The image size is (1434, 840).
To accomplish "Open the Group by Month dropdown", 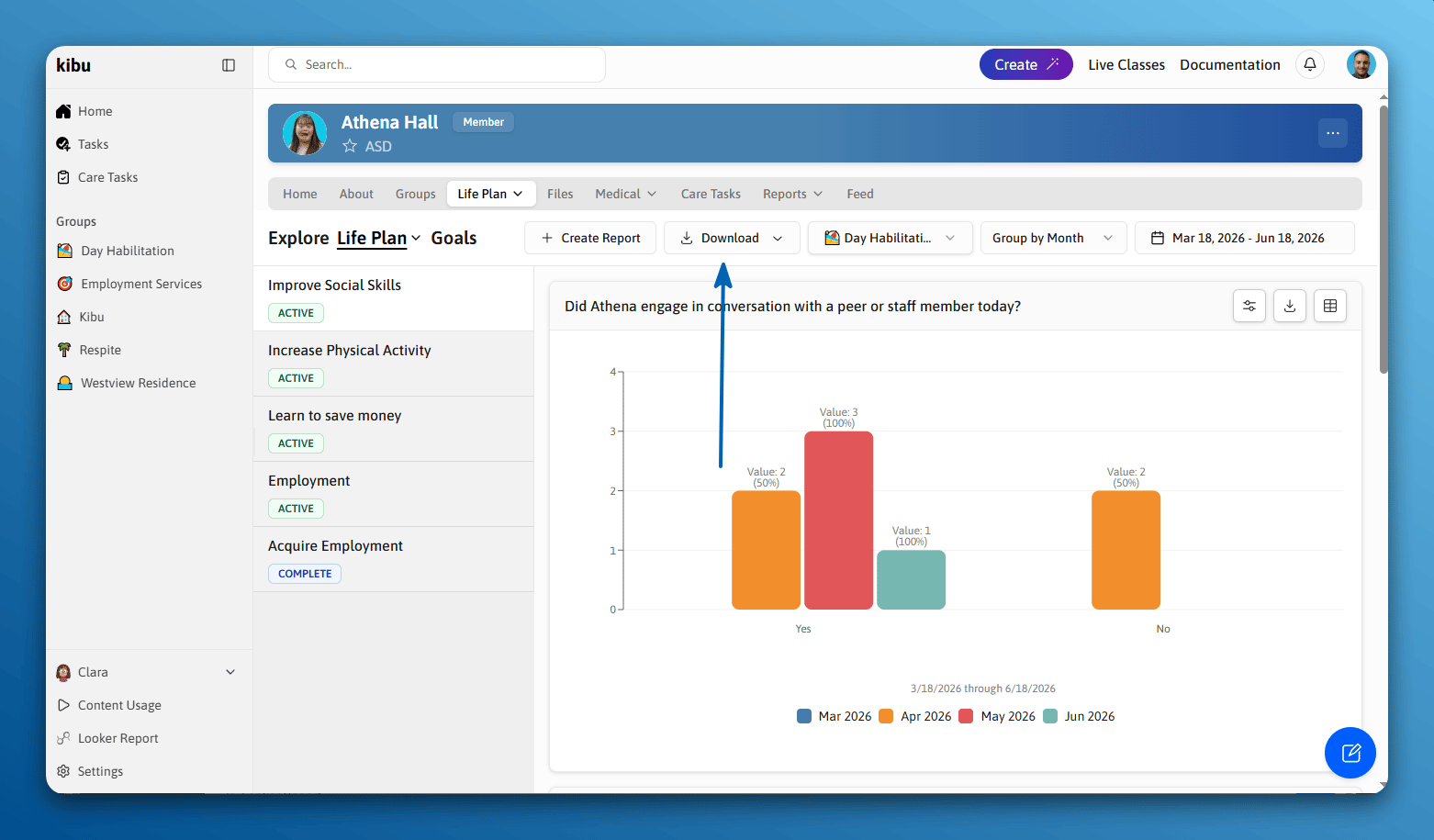I will tap(1054, 238).
